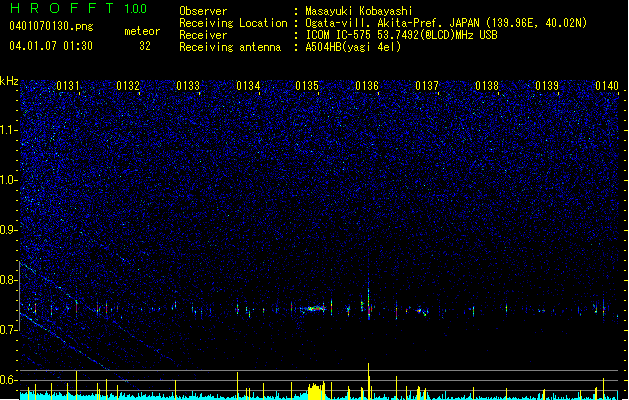Click the 'Receiver' field label

(203, 35)
